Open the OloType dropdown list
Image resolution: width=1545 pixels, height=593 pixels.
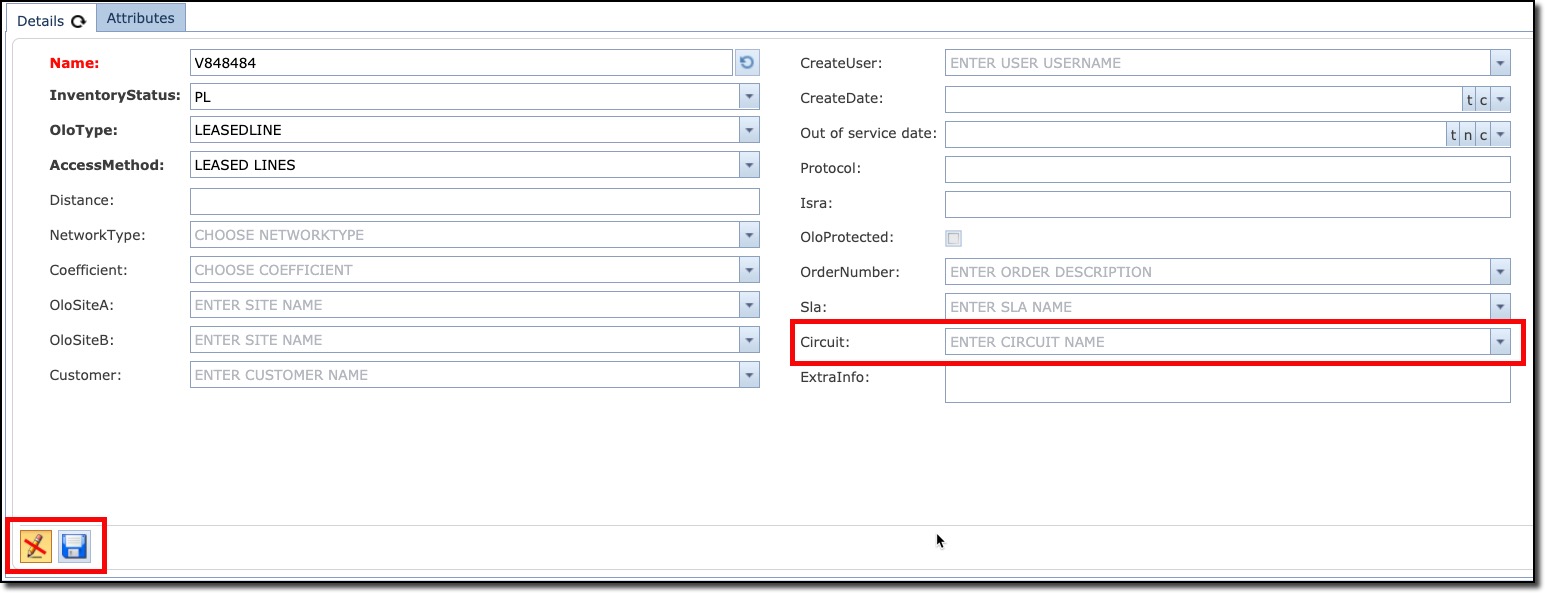pyautogui.click(x=749, y=130)
